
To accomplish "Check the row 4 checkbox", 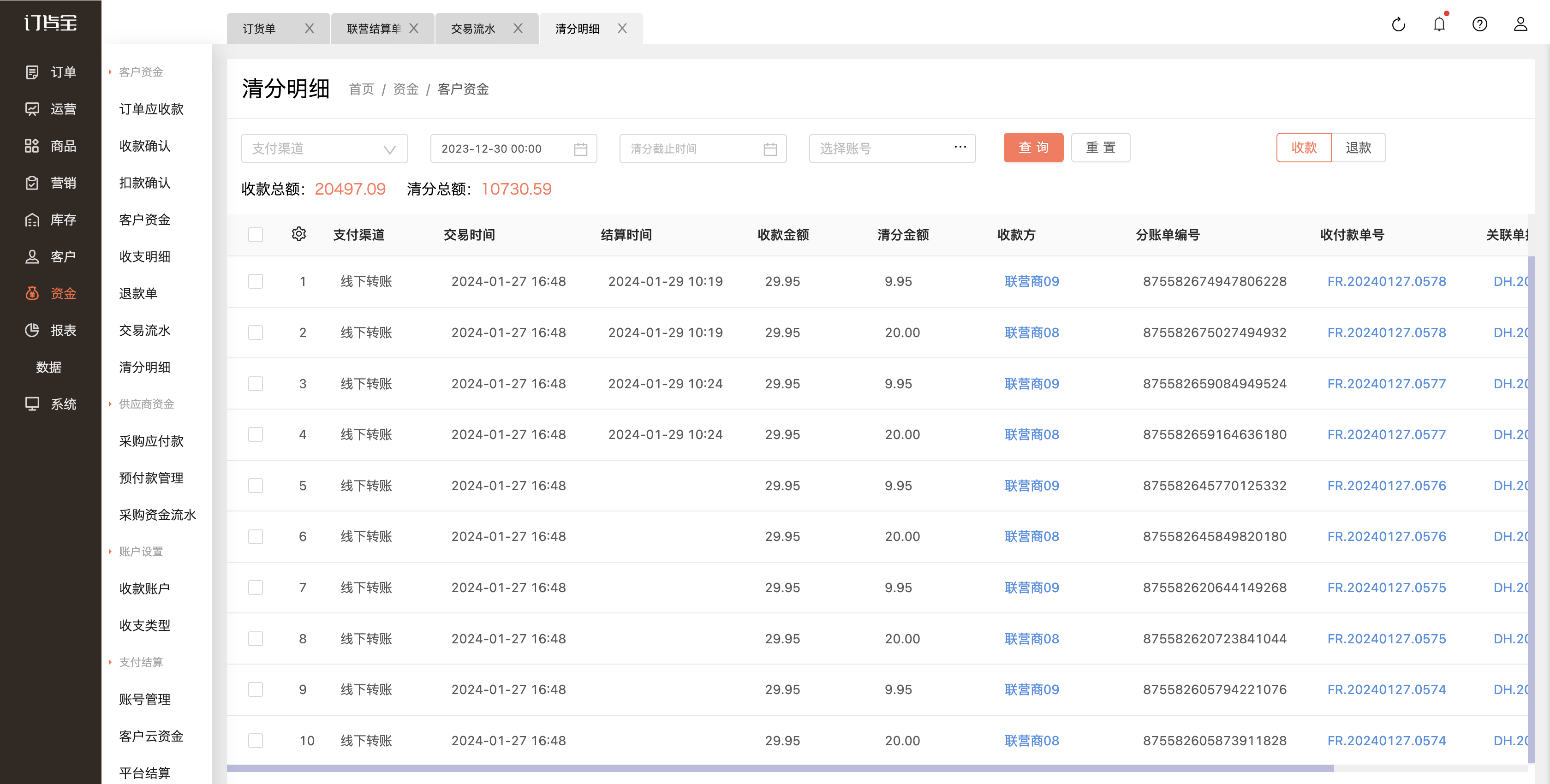I will tap(256, 434).
